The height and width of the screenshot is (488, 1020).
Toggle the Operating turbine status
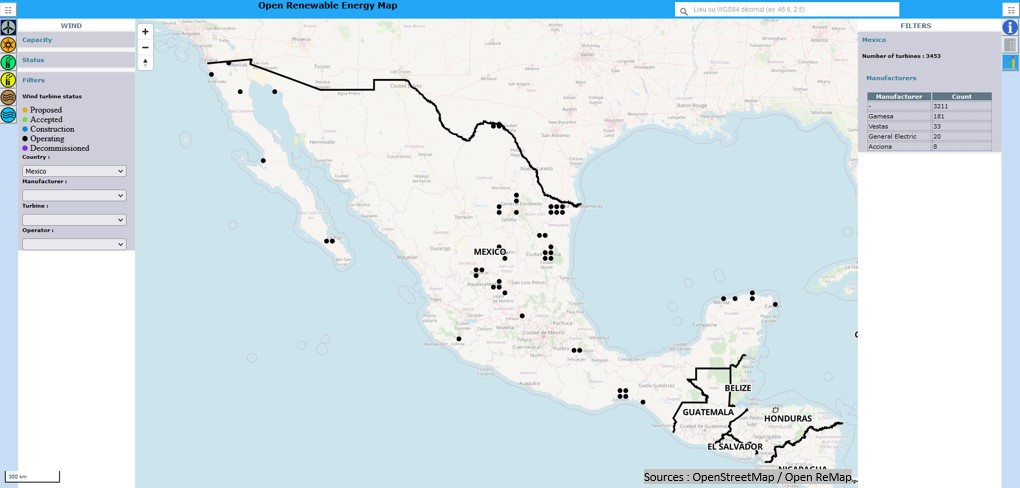(46, 139)
